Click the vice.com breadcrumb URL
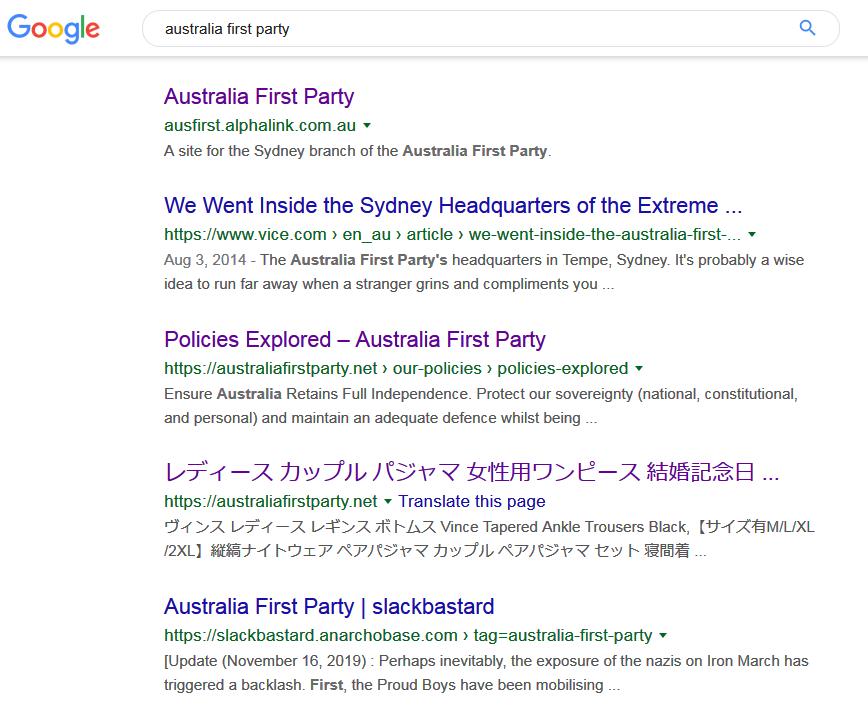Image resolution: width=868 pixels, height=720 pixels. [x=452, y=235]
